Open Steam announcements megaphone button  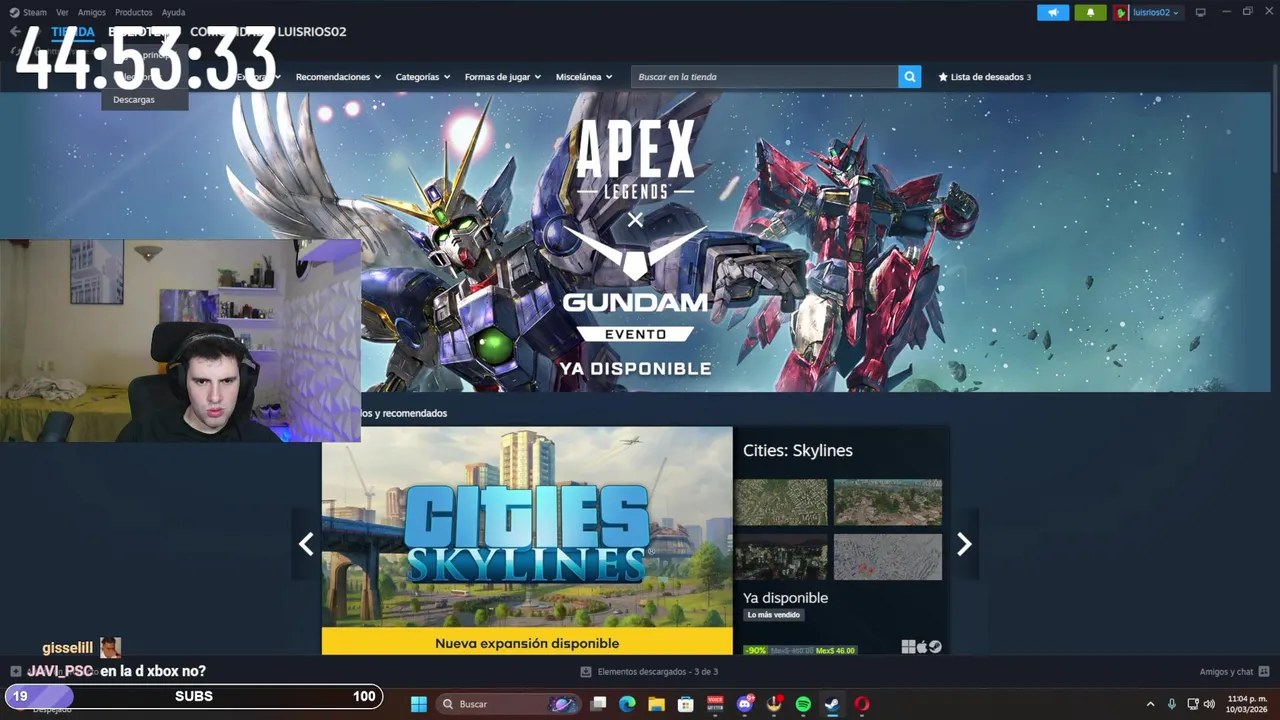point(1053,12)
